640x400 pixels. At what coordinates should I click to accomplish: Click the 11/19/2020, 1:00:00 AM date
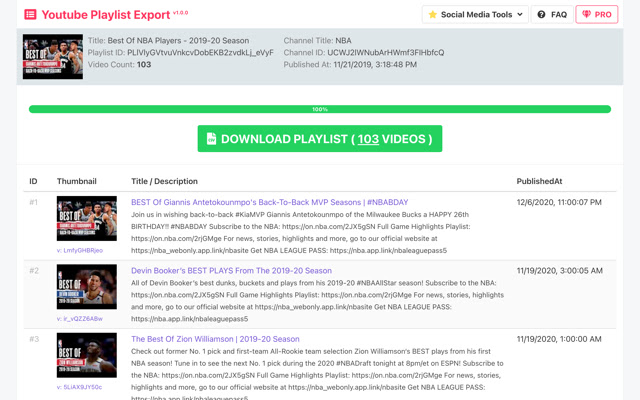tap(559, 339)
